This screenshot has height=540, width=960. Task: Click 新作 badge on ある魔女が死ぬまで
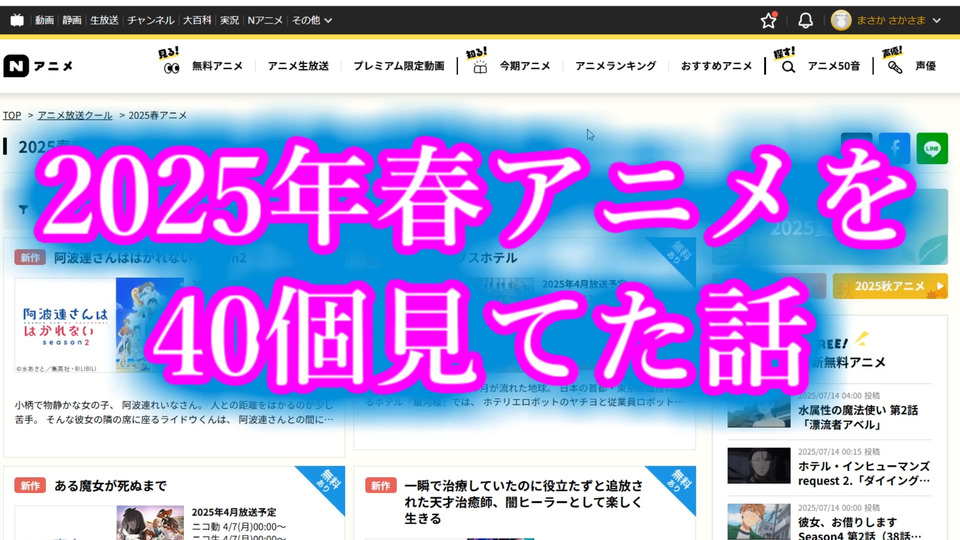click(x=30, y=486)
